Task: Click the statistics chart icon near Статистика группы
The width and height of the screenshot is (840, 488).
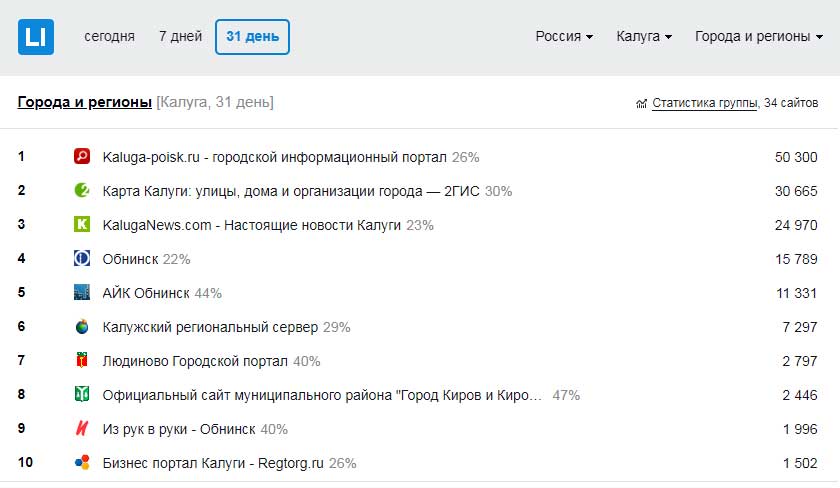Action: point(641,103)
